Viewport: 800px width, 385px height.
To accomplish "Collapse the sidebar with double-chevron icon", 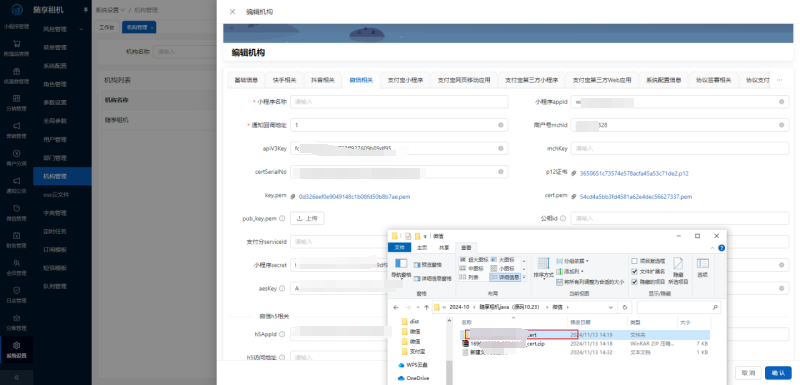I will 16,377.
